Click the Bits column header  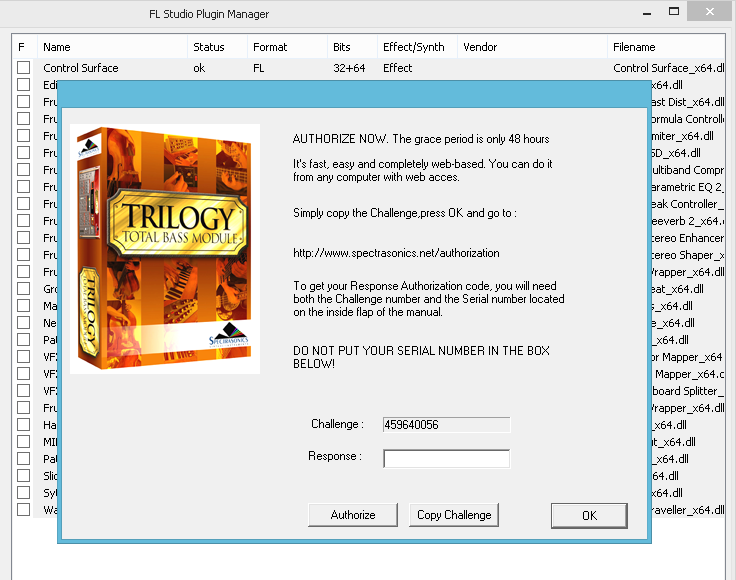(x=342, y=47)
